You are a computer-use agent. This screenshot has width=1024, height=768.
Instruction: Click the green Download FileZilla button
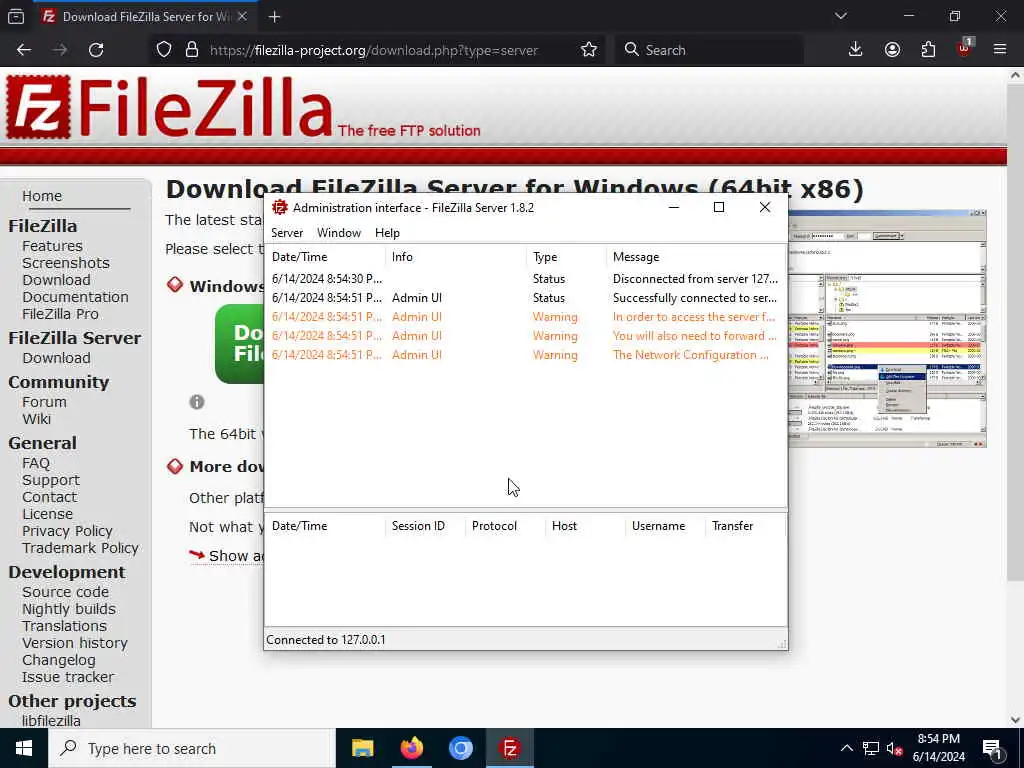(240, 344)
